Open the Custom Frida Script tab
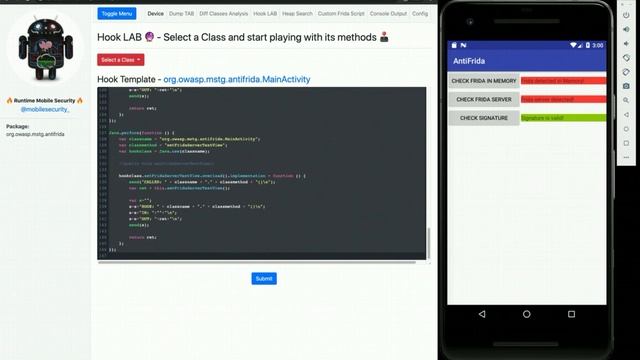Image resolution: width=640 pixels, height=360 pixels. (x=341, y=13)
